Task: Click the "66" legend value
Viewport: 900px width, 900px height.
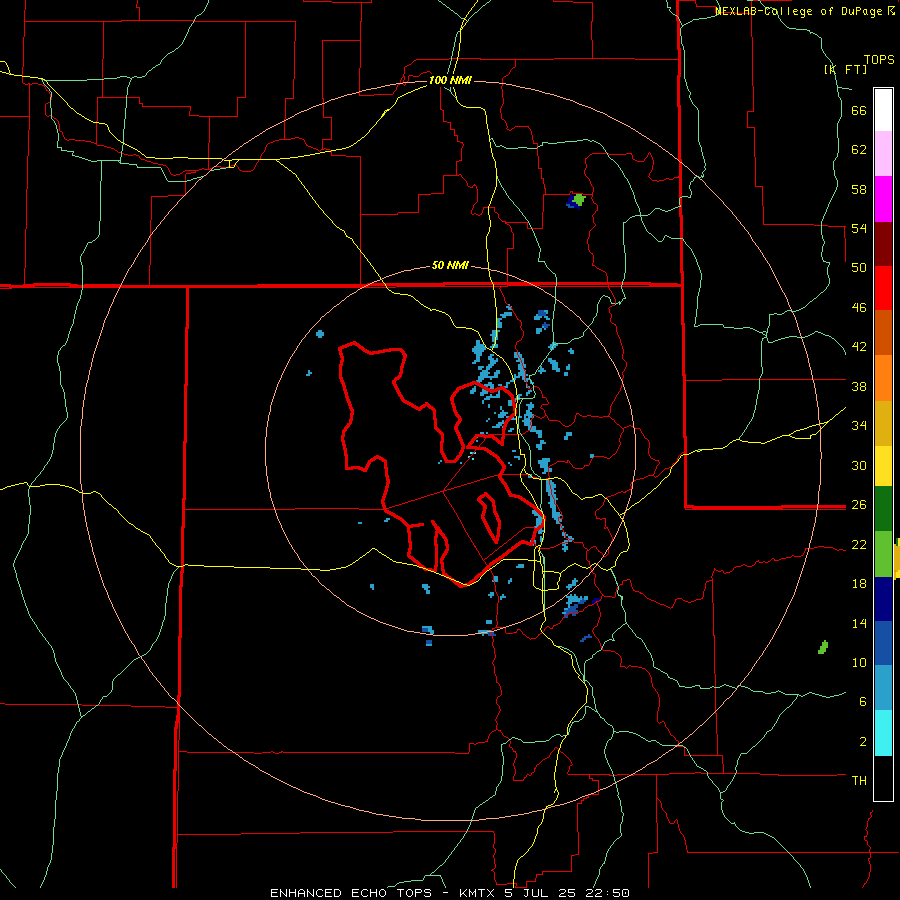Action: (x=859, y=111)
